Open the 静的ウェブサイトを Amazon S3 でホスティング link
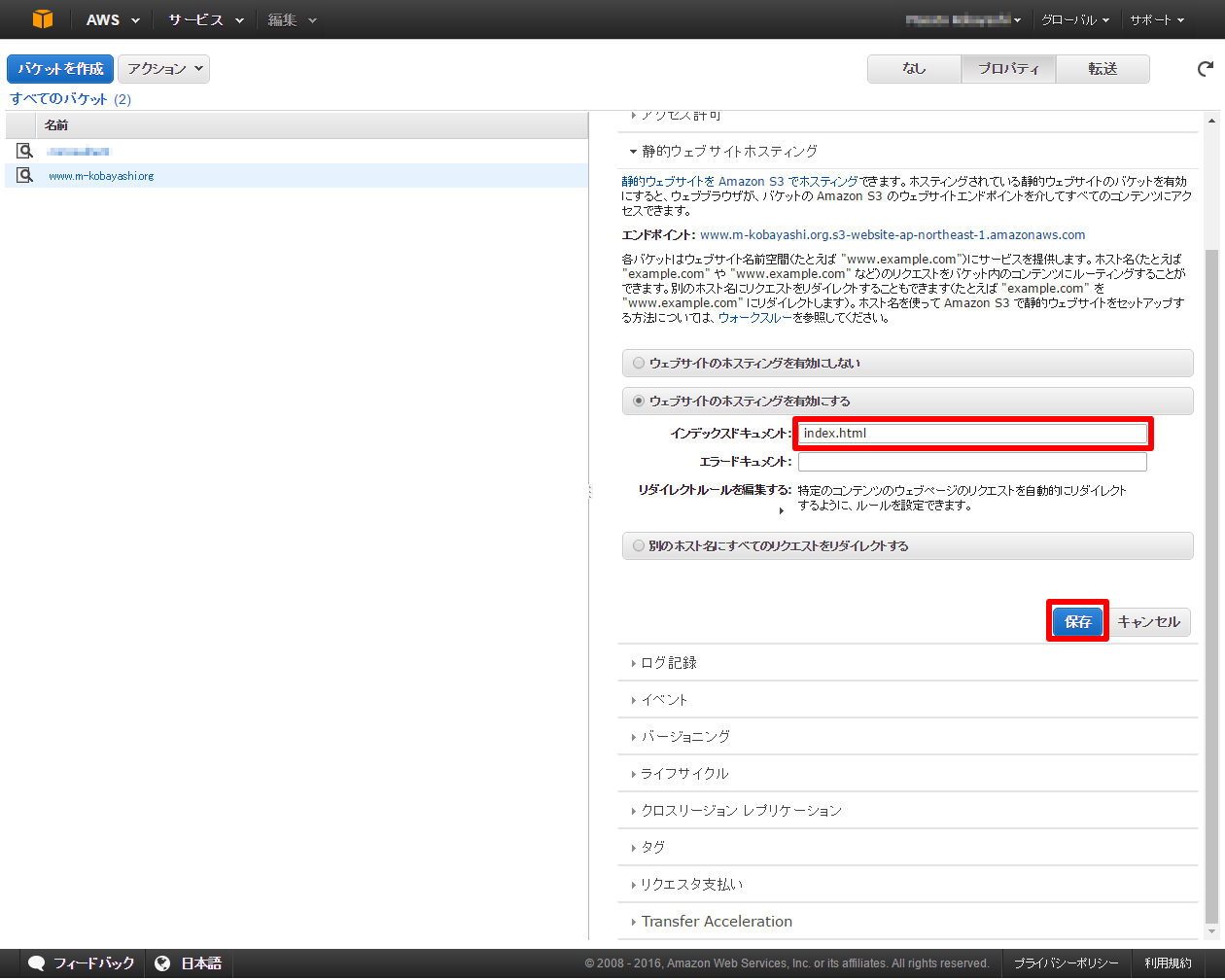The image size is (1225, 980). click(741, 181)
